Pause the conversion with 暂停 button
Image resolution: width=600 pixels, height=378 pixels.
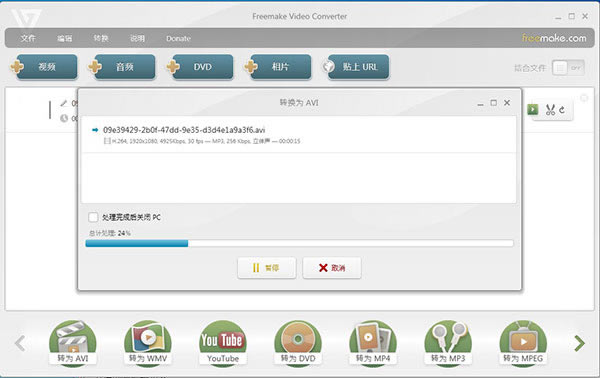click(266, 268)
